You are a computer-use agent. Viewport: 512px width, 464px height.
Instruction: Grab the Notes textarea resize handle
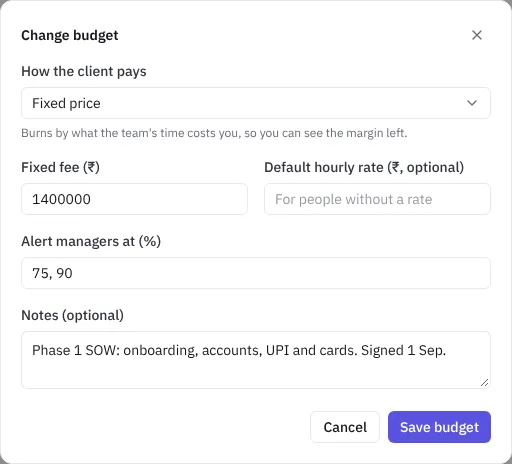[x=485, y=383]
